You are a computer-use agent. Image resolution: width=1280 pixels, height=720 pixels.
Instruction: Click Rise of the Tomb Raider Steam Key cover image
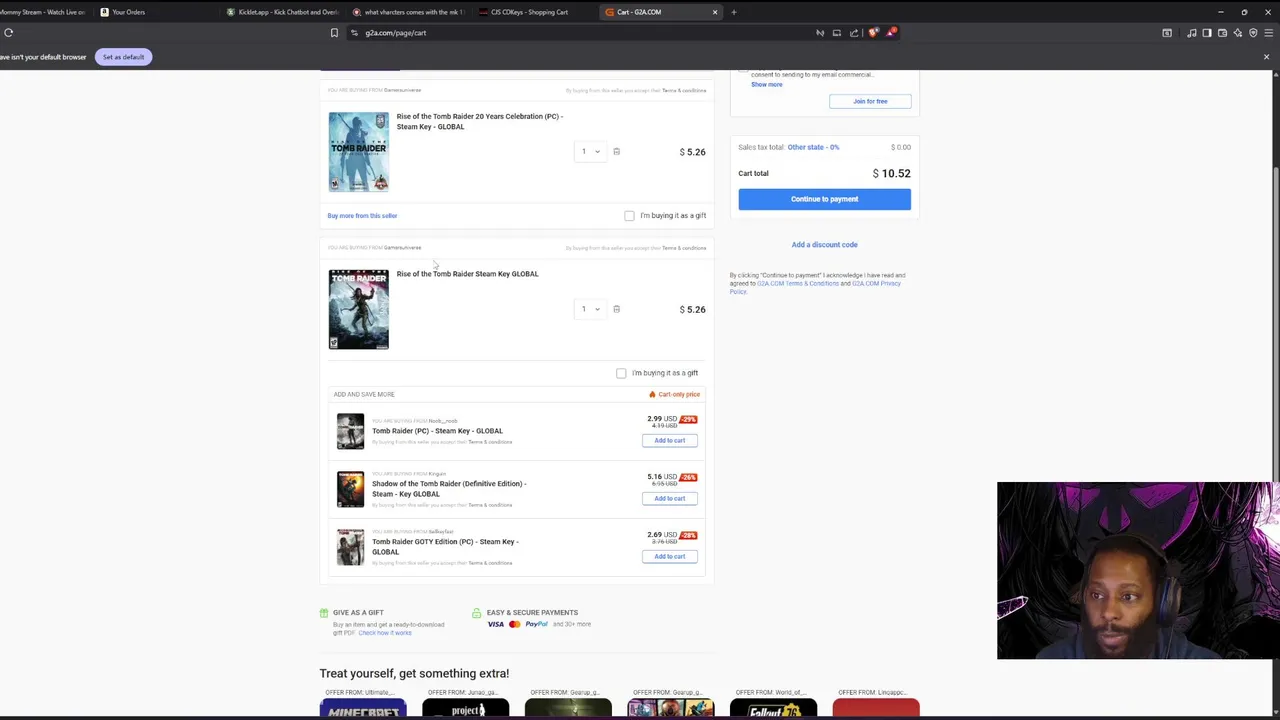point(358,309)
